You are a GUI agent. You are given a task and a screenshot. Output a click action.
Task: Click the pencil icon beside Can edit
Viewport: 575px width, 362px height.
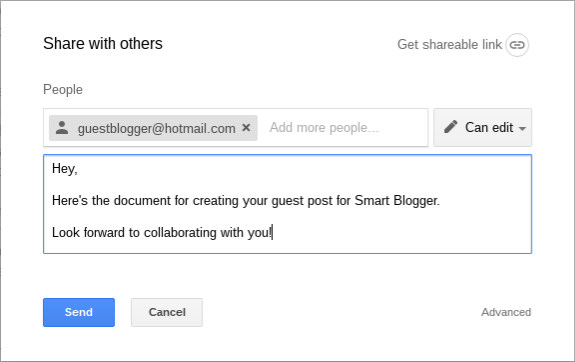tap(451, 127)
